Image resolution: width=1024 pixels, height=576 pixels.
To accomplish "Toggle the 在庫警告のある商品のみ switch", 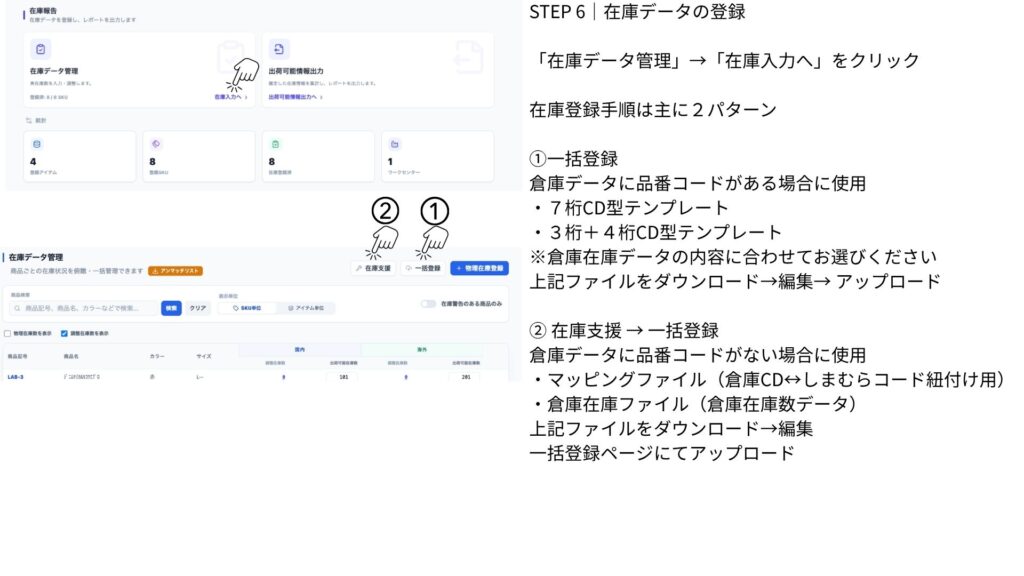I will (x=428, y=303).
